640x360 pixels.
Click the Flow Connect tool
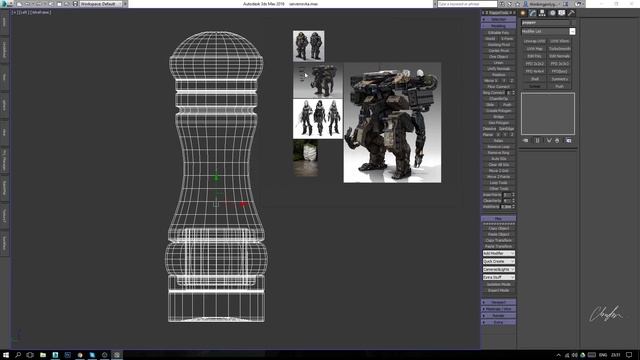[x=498, y=87]
